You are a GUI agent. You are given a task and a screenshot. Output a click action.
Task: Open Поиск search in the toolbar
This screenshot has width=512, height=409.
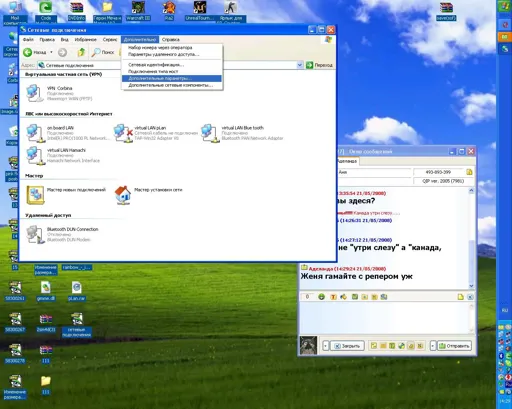click(103, 52)
